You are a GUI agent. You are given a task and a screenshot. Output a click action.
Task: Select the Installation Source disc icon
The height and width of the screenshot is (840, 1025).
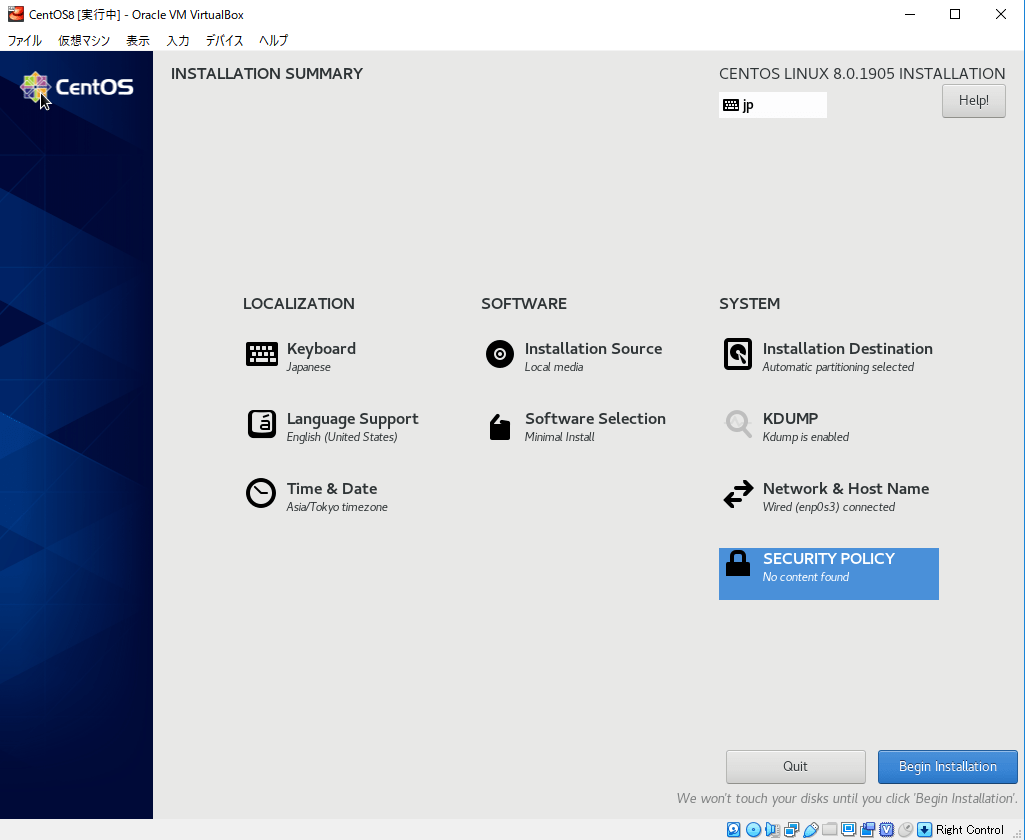(499, 354)
